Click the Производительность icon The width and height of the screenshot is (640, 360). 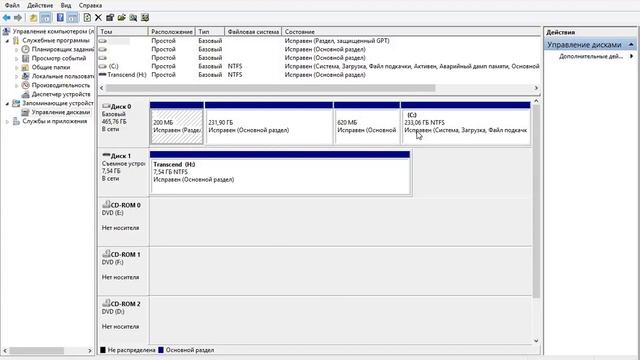tap(25, 85)
